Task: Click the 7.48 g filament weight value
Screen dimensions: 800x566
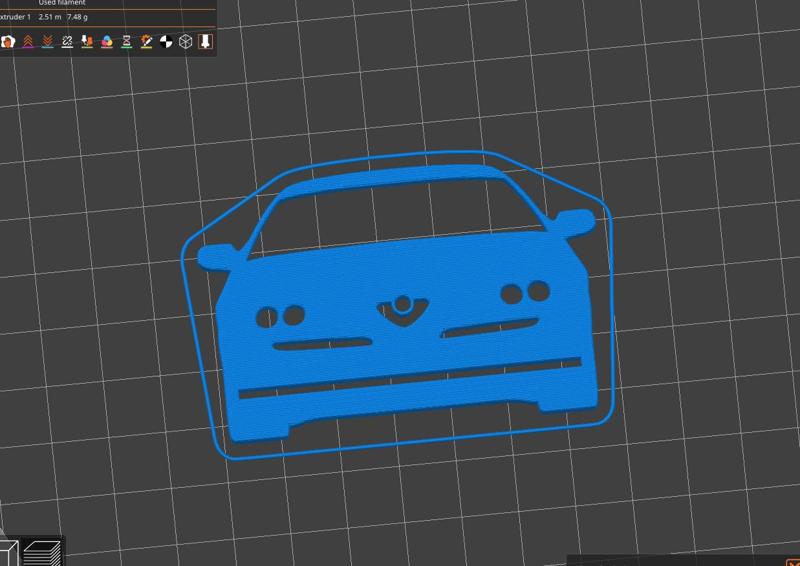Action: tap(78, 17)
